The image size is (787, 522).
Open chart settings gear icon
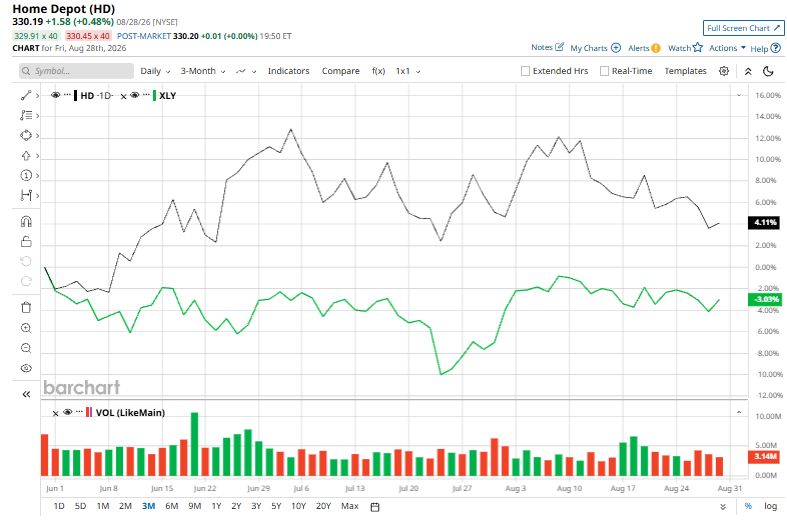coord(724,71)
